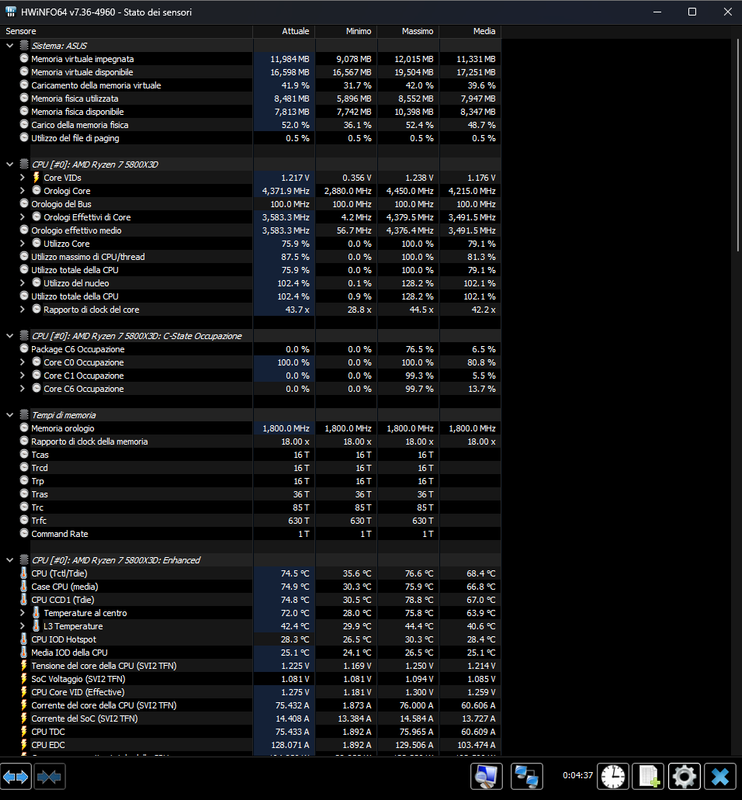This screenshot has height=800, width=742.
Task: Click lightning icon beside SoC Voltaggio (SVI2 TFN)
Action: 24,679
